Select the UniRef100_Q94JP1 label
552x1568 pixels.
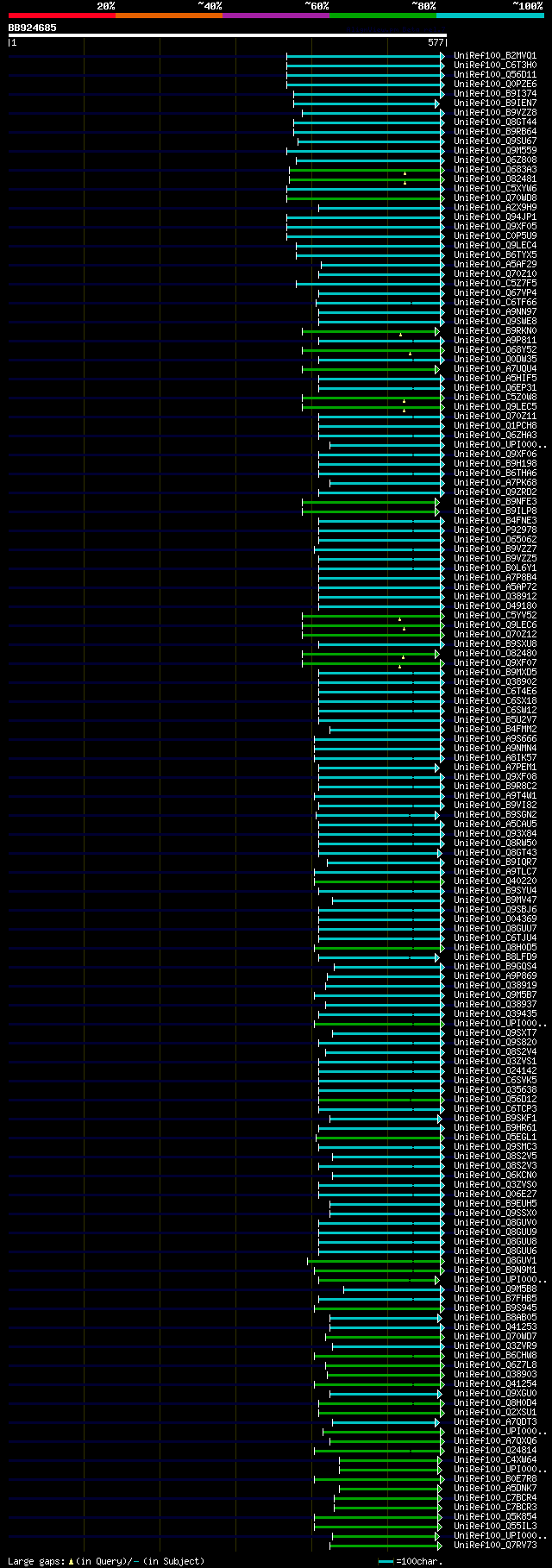[495, 216]
